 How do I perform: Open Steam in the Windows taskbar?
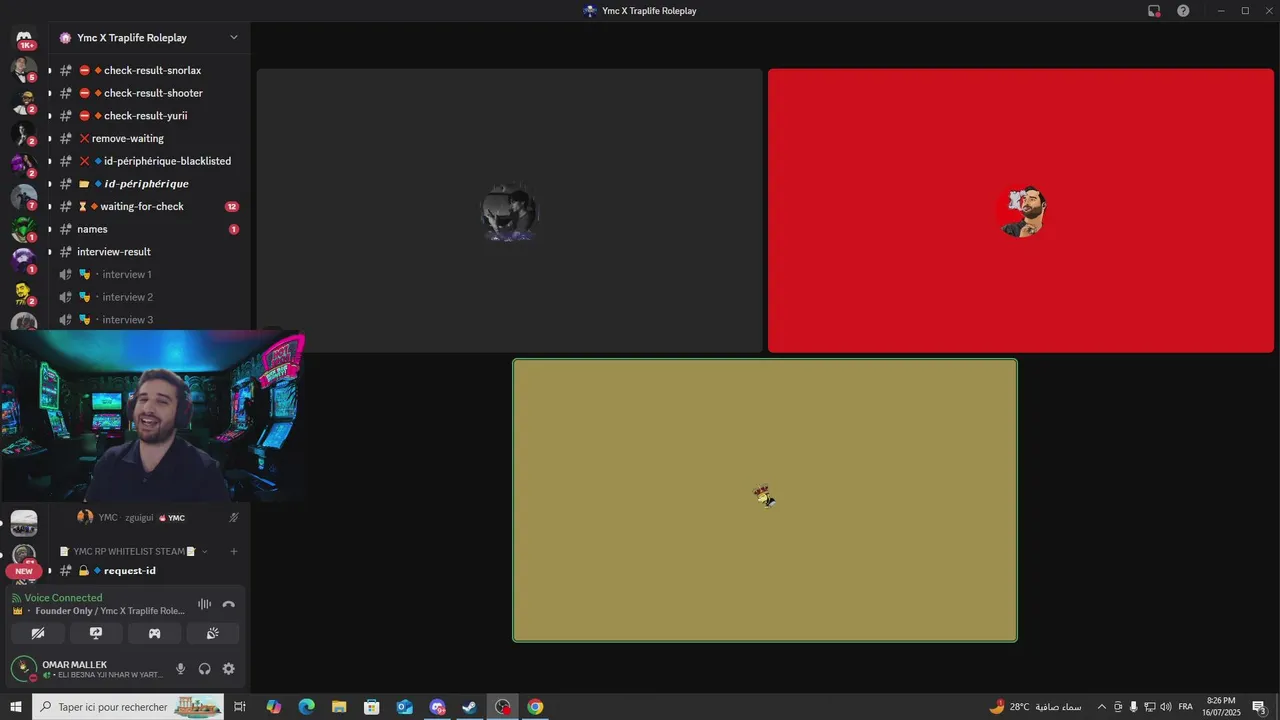[x=469, y=707]
